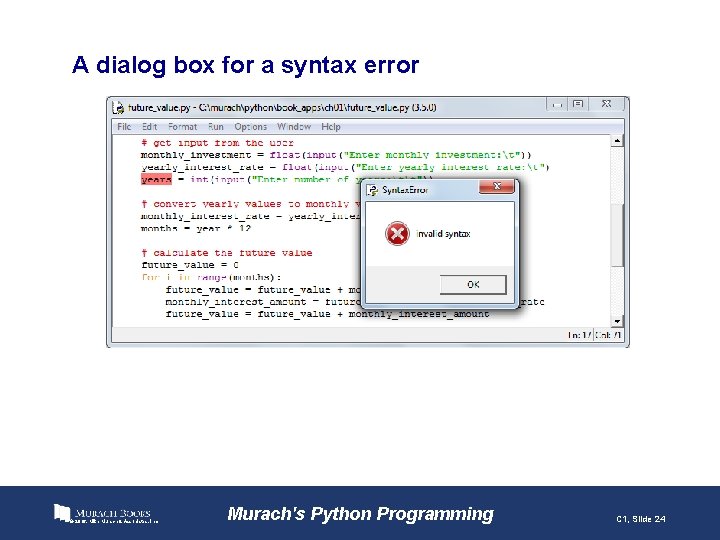Screen dimensions: 720x540
Task: Close the SyntaxError dialog with X
Action: click(x=496, y=186)
